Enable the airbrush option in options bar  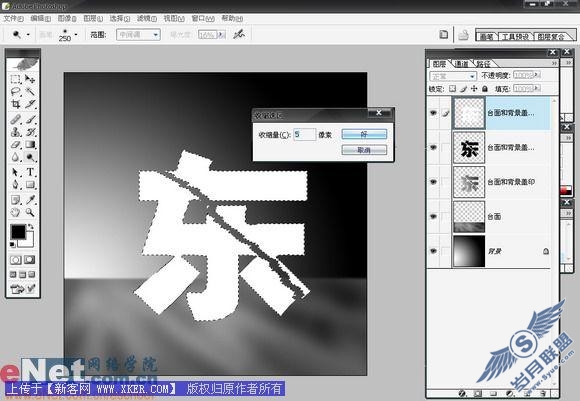tap(239, 34)
